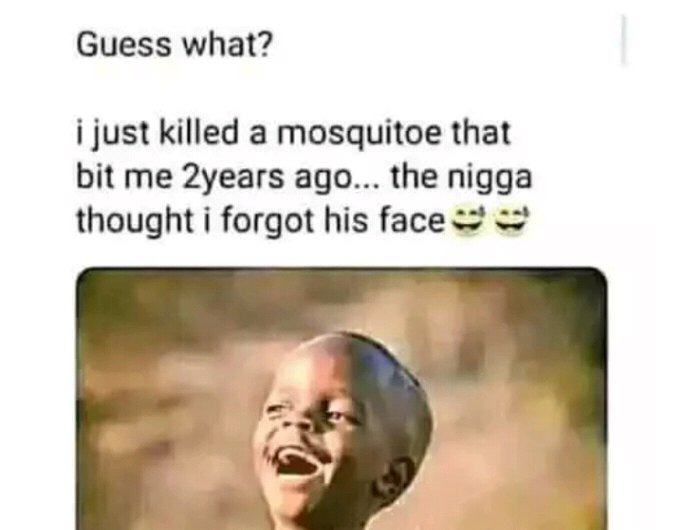
Task: Click the word 'bit' starting second line
Action: click(95, 177)
